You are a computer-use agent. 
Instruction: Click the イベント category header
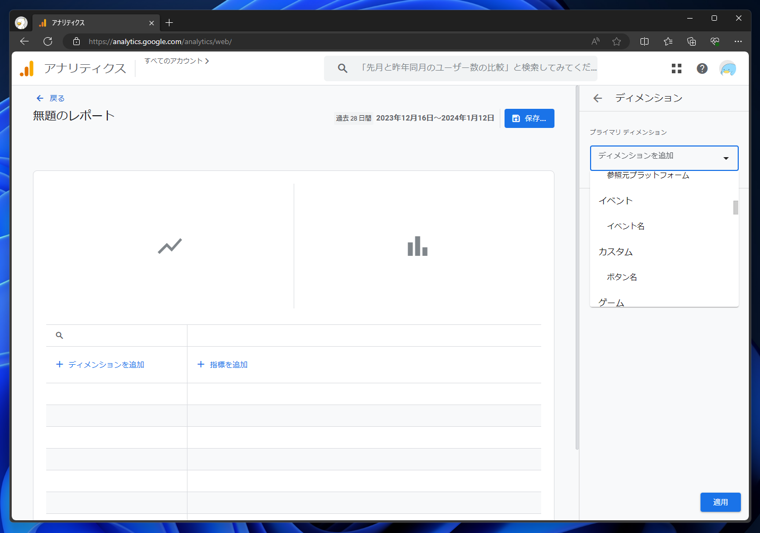pos(615,201)
